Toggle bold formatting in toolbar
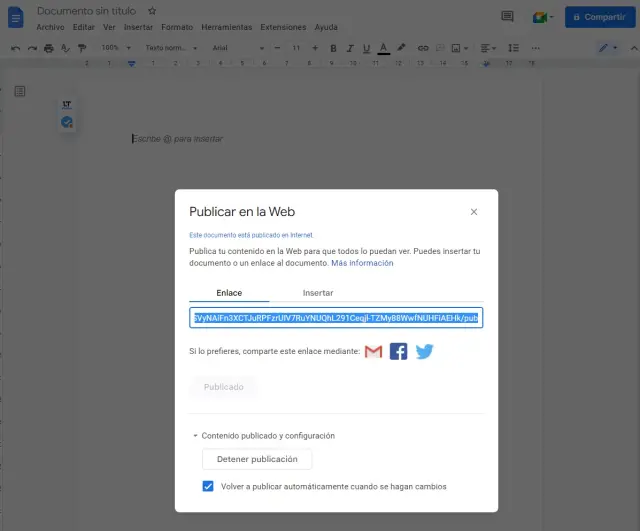 [x=333, y=47]
